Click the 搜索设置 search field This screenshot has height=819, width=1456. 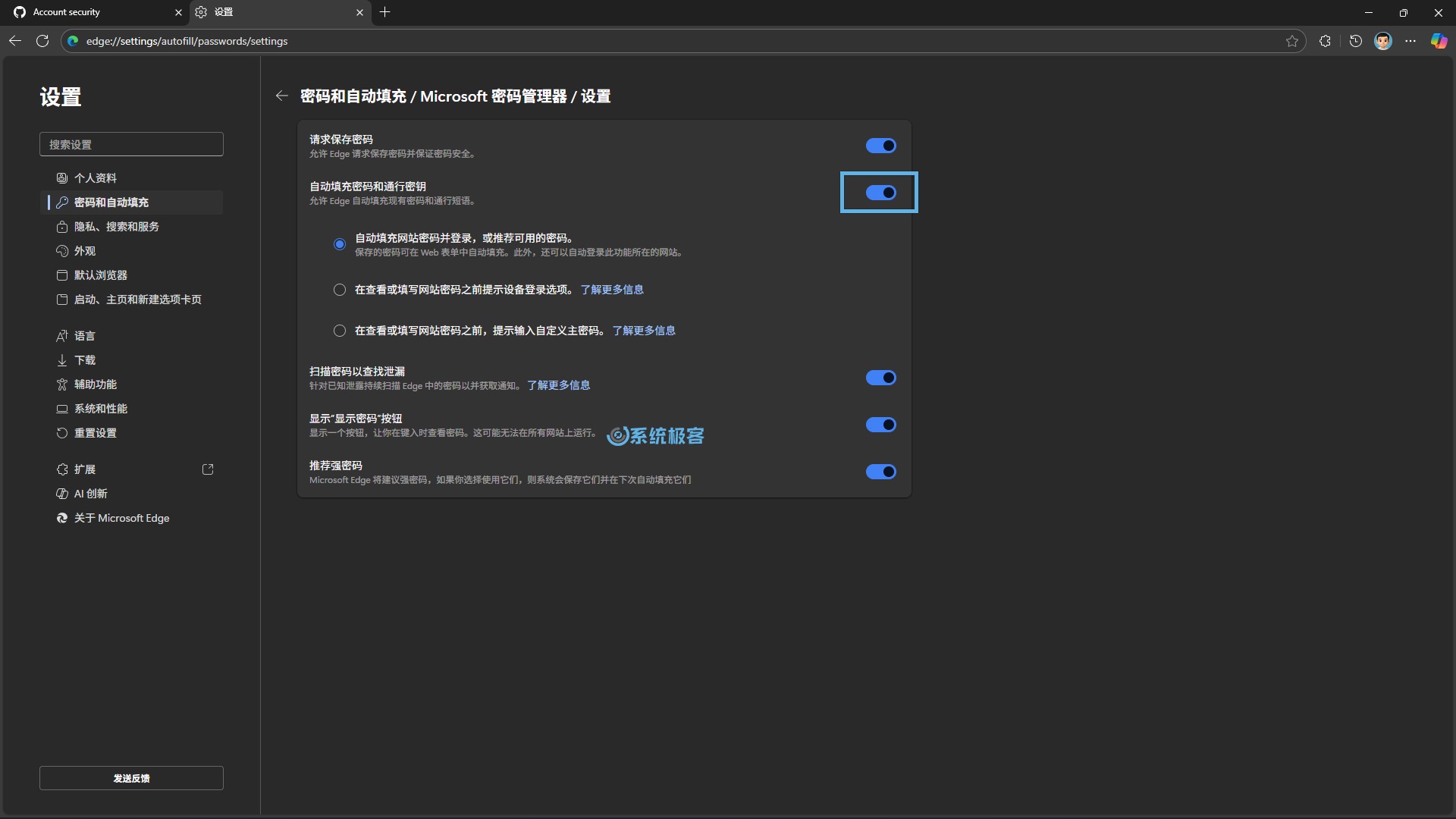(131, 144)
